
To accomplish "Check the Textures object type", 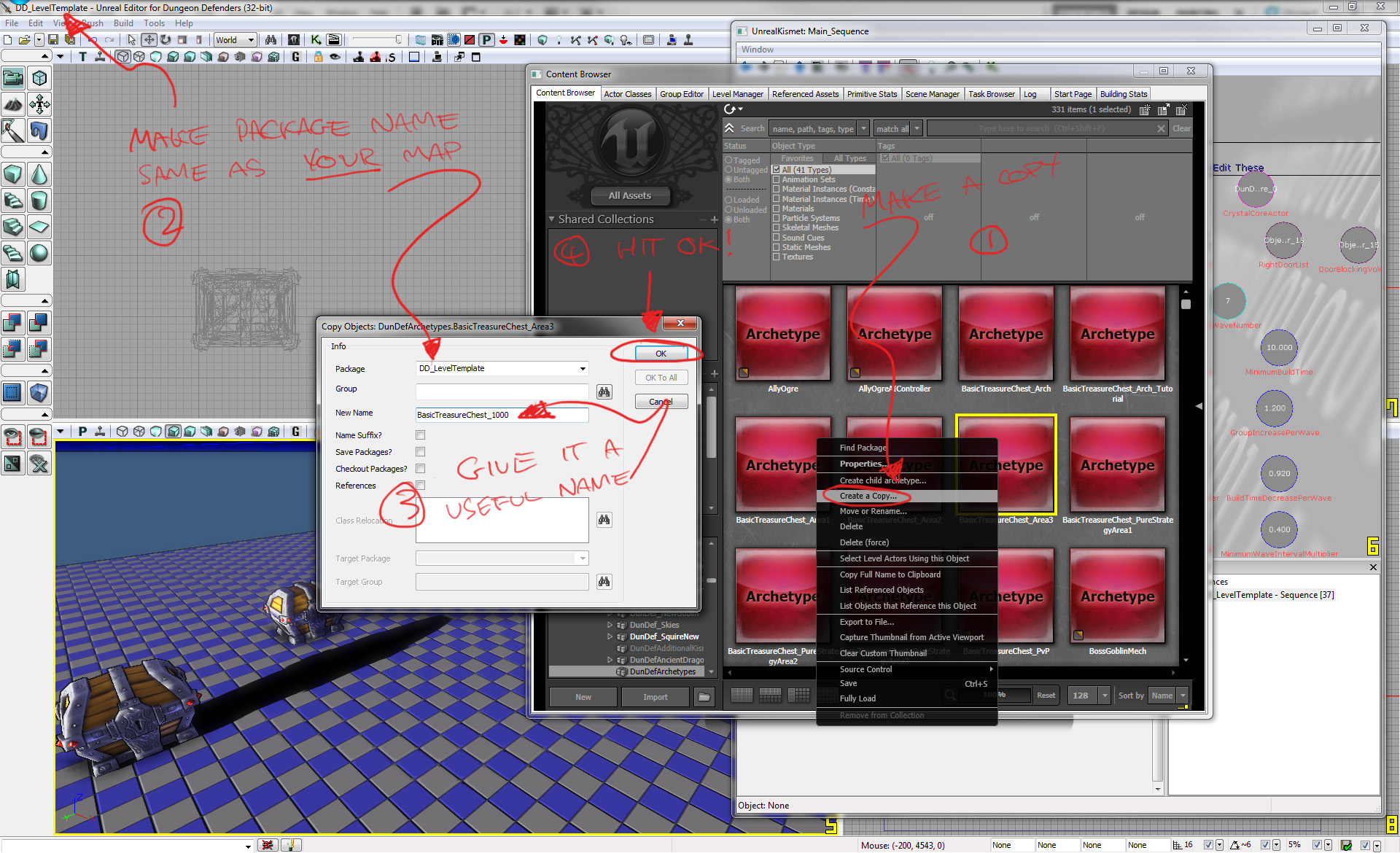I will [x=777, y=257].
